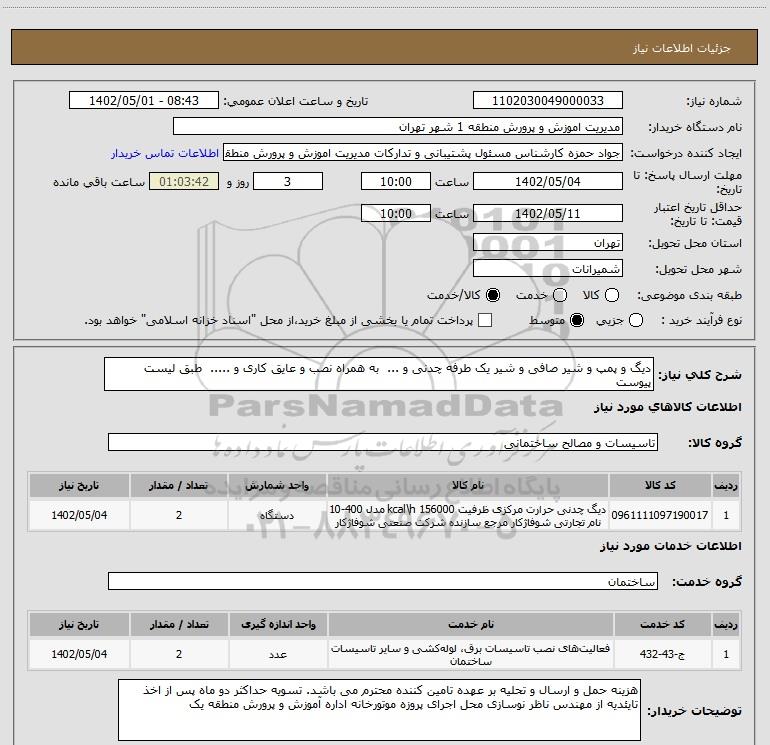
Task: Click goods code 0961111097190017 cell
Action: 660,515
